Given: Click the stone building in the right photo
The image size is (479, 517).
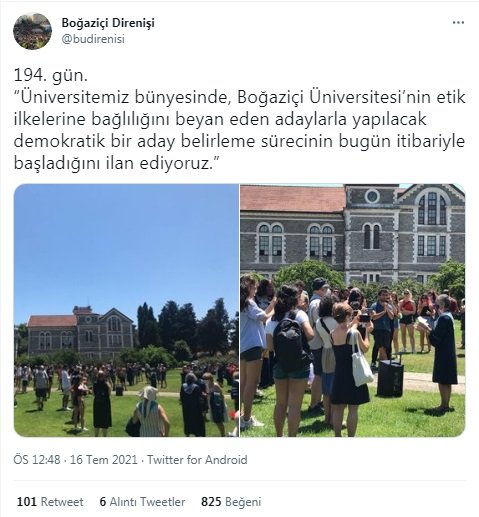Looking at the screenshot, I should (352, 232).
